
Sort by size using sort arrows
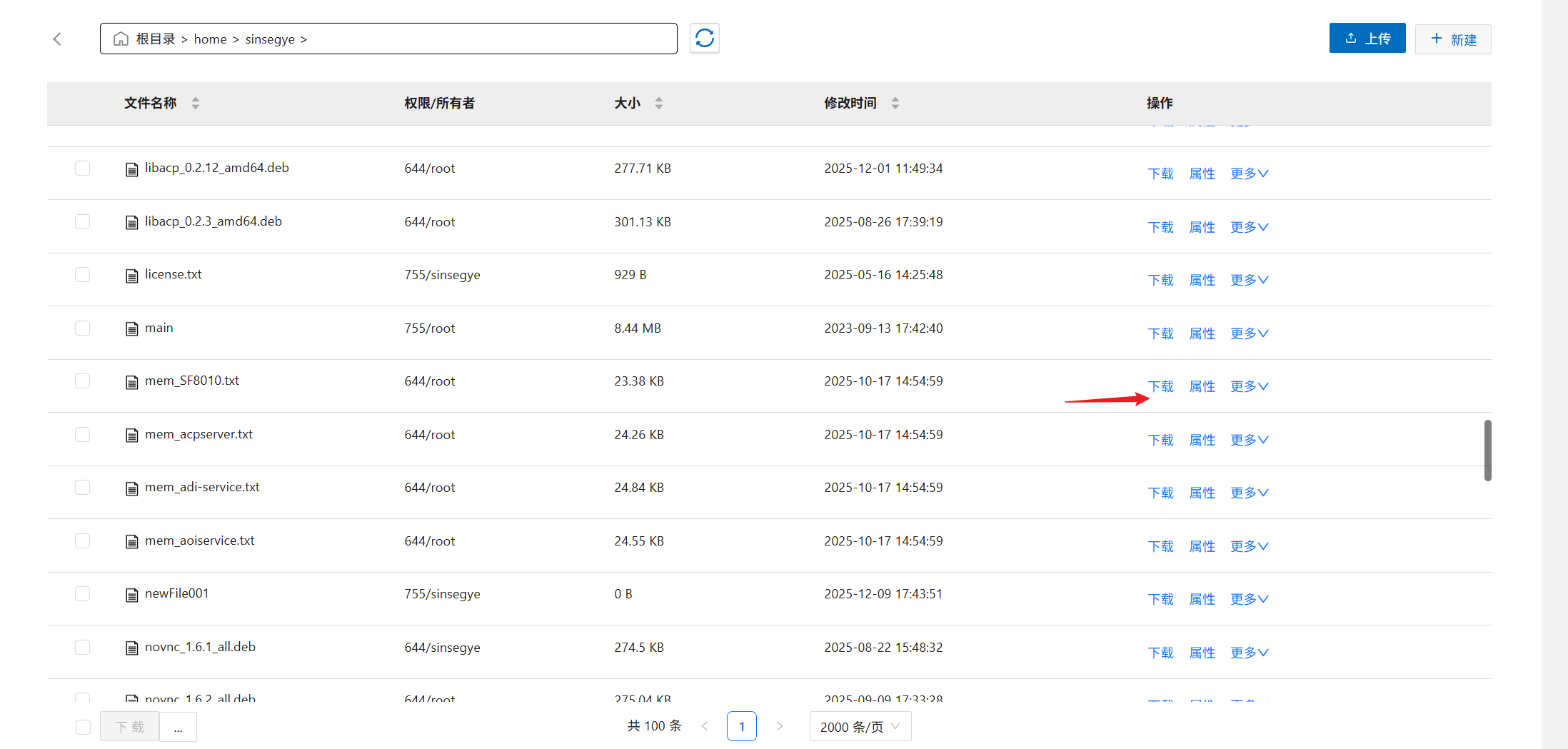pyautogui.click(x=658, y=104)
